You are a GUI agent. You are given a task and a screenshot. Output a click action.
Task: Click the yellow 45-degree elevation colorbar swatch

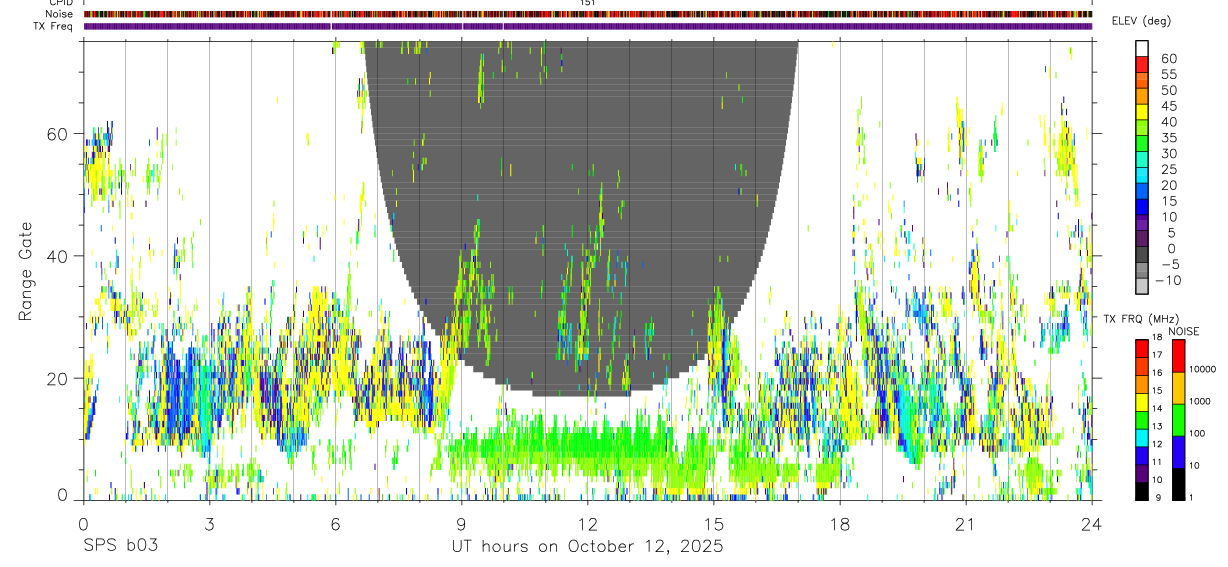coord(1143,113)
